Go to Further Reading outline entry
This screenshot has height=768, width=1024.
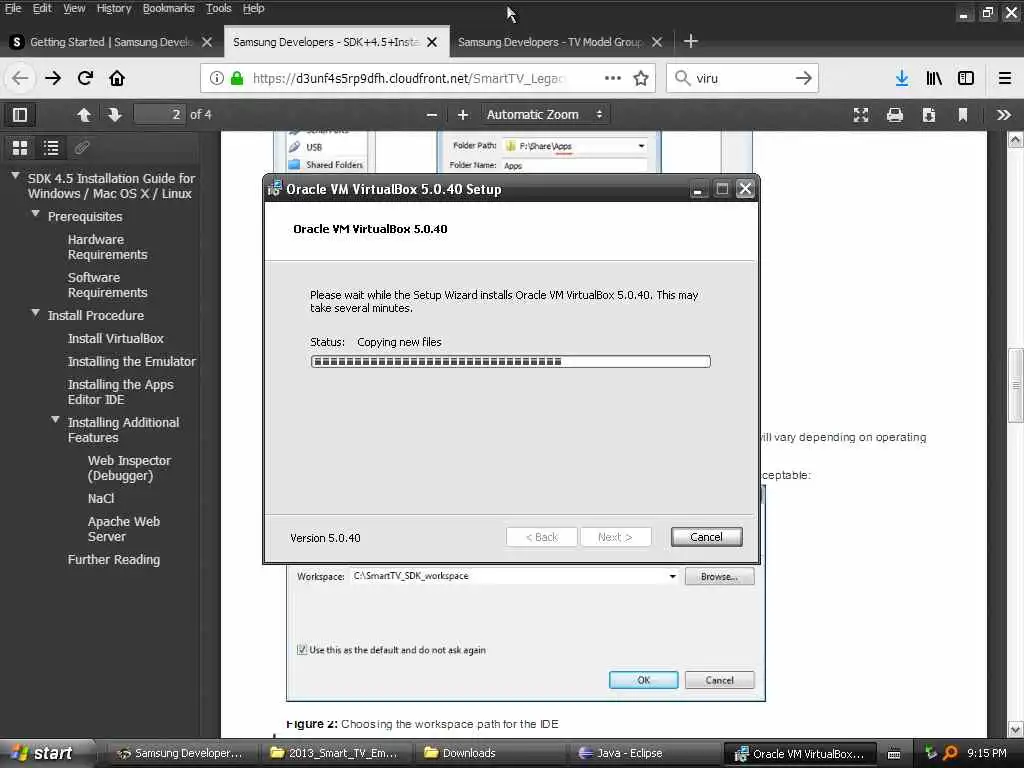coord(114,559)
